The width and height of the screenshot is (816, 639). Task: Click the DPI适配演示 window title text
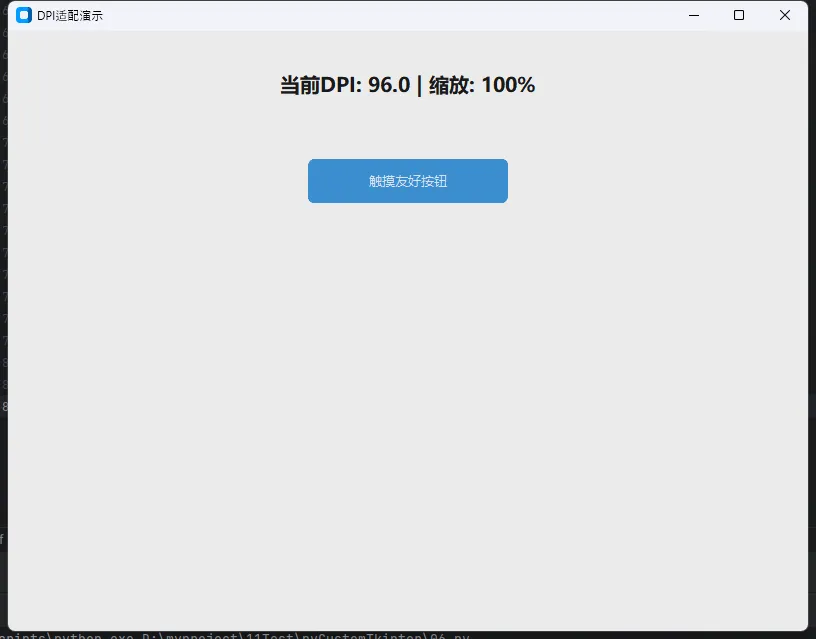[x=69, y=16]
